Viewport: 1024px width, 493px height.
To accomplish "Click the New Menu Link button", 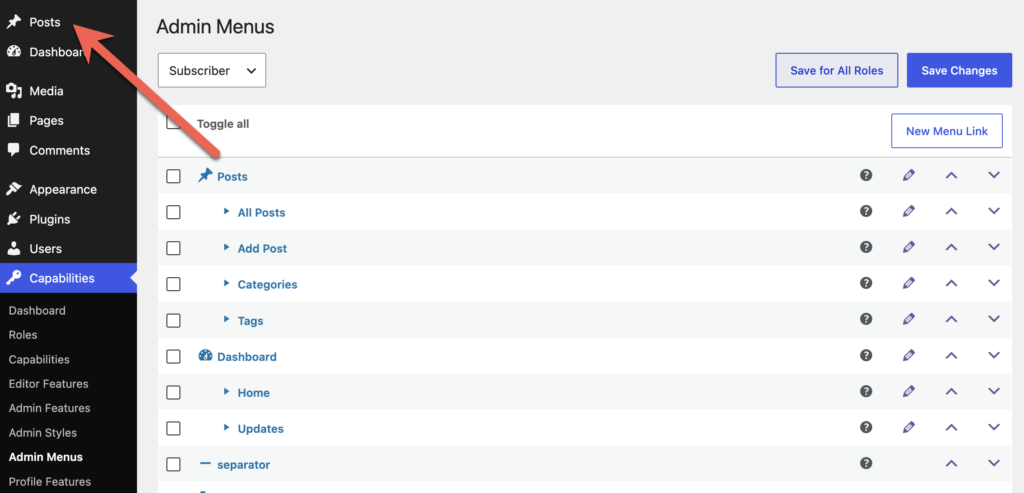I will 947,131.
